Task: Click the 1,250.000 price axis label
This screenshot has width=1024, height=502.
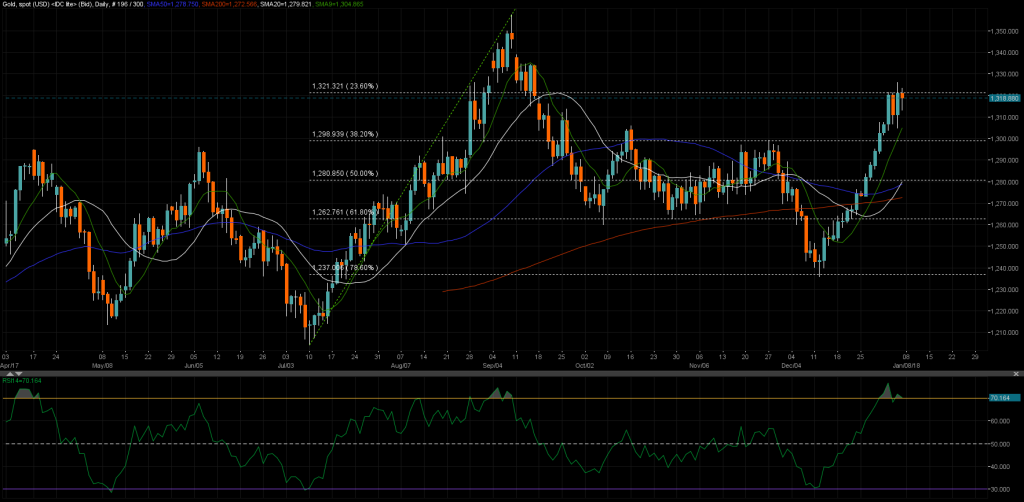Action: (x=1004, y=247)
